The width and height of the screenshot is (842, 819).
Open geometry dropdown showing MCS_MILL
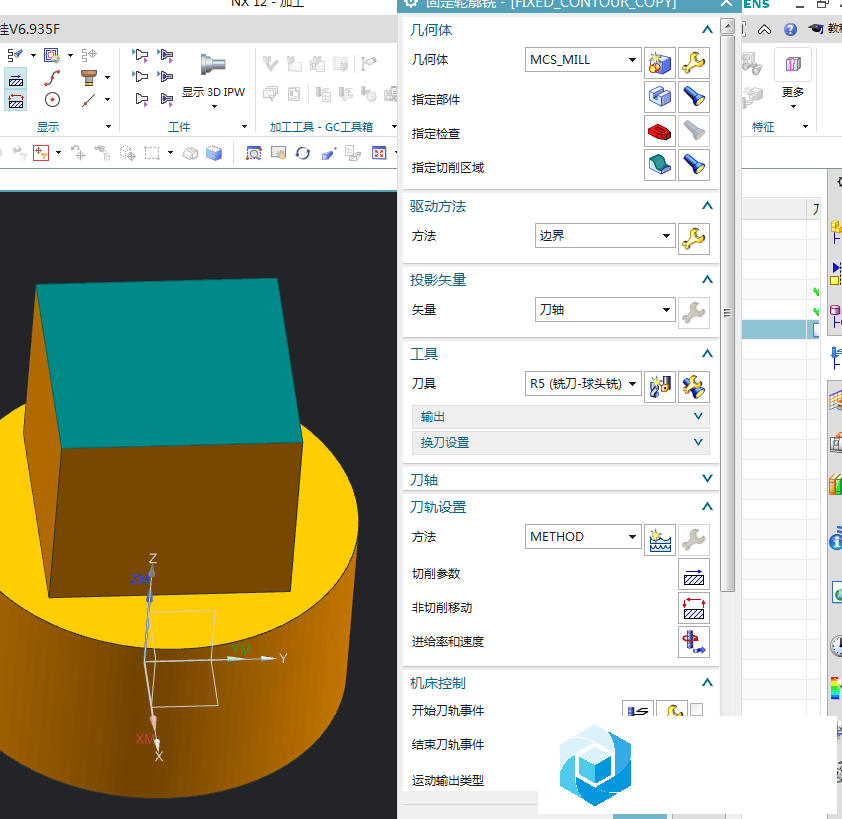coord(583,60)
